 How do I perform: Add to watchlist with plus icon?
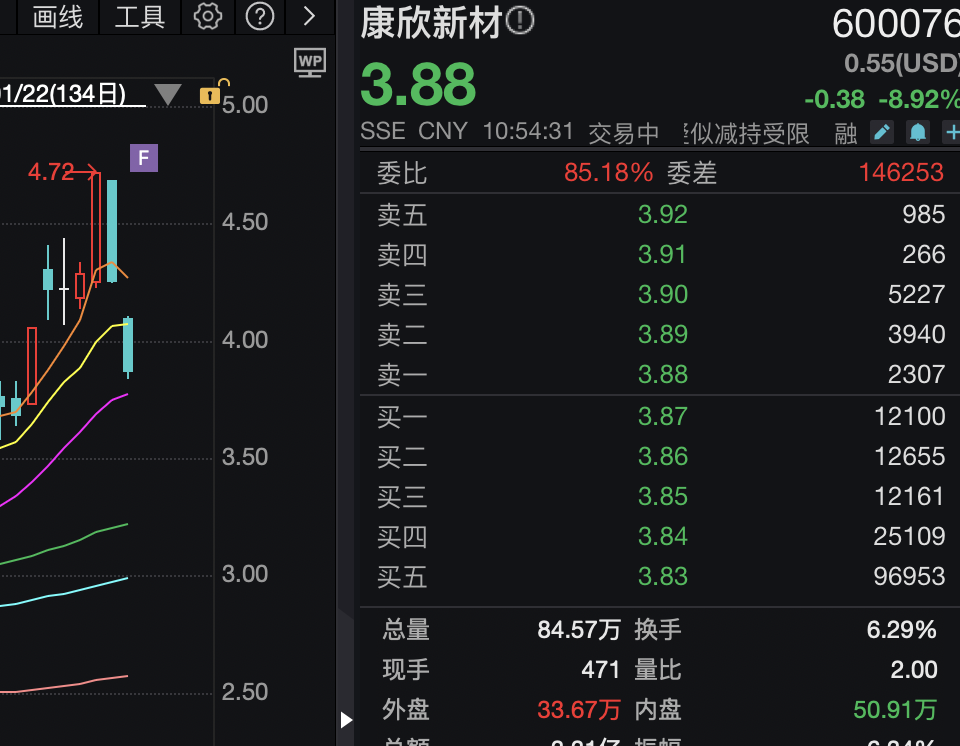[952, 132]
